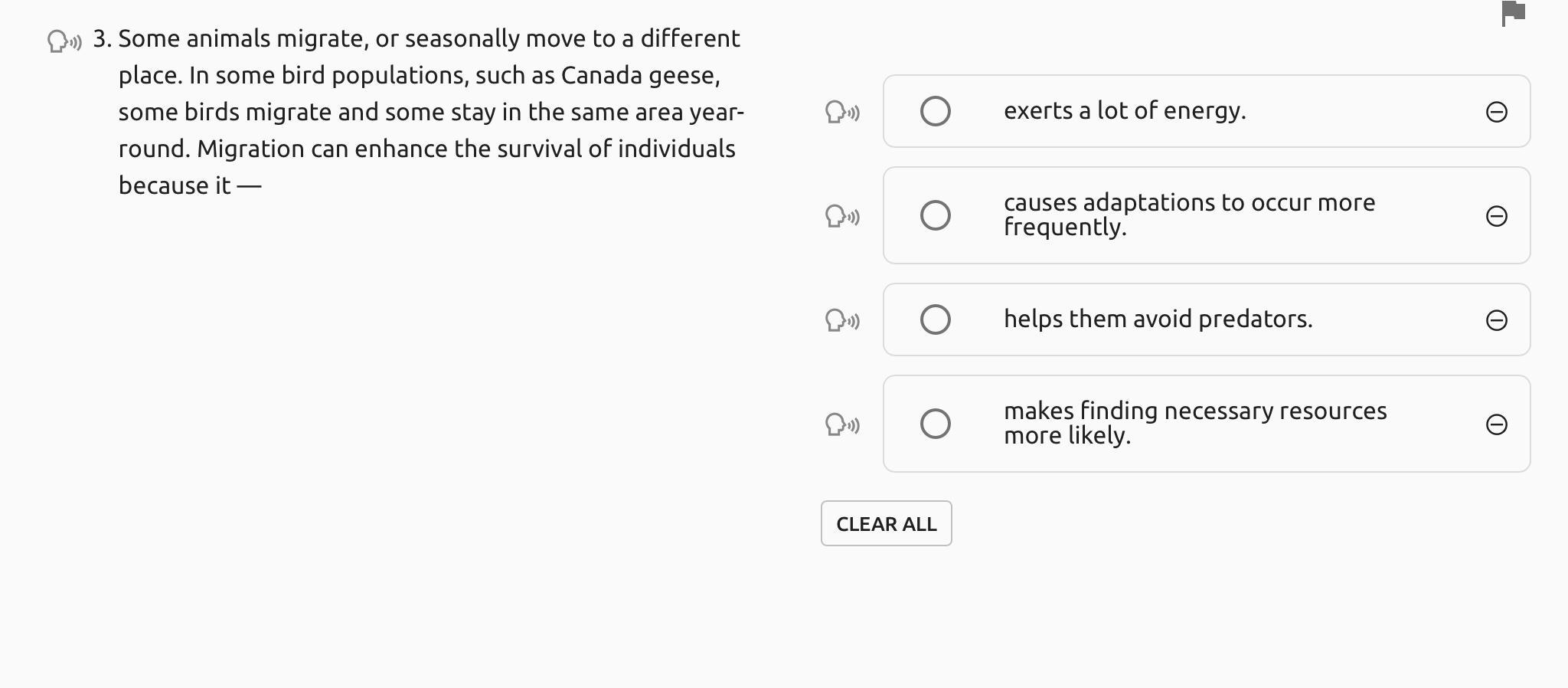Play audio for 'helps them avoid predators'
This screenshot has height=688, width=1568.
pyautogui.click(x=842, y=319)
